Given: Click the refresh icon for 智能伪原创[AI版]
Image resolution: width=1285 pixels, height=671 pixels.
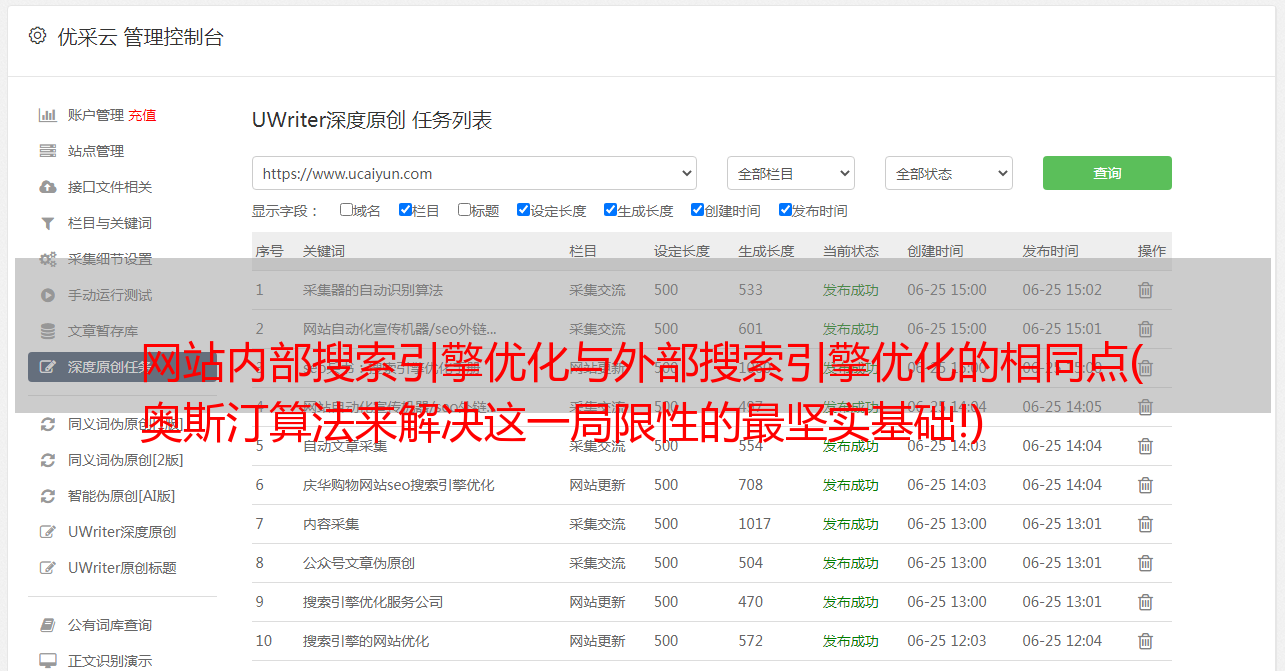Looking at the screenshot, I should click(47, 496).
